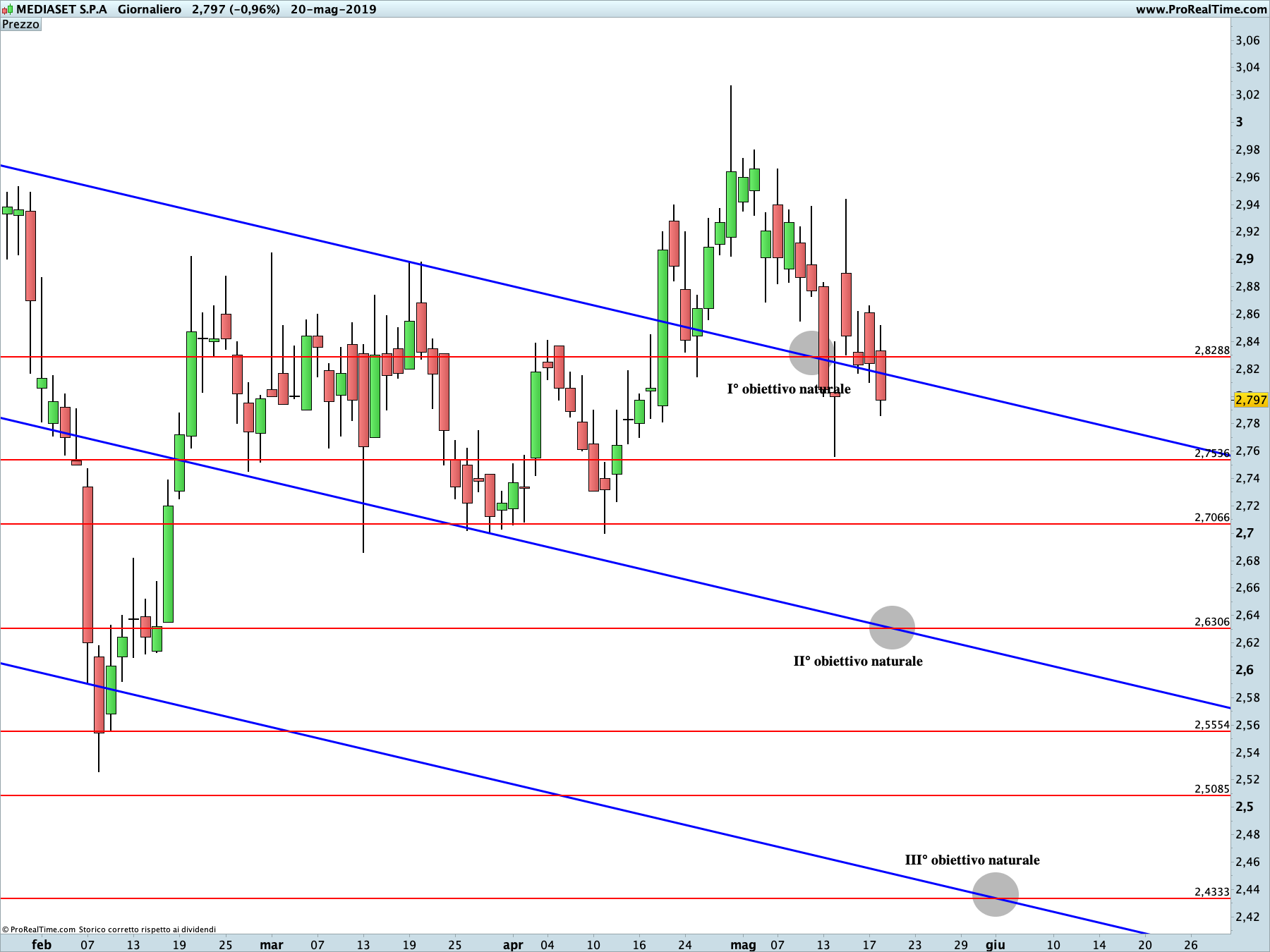Open the www.ProRealTime.com link
1270x952 pixels.
tap(1201, 9)
